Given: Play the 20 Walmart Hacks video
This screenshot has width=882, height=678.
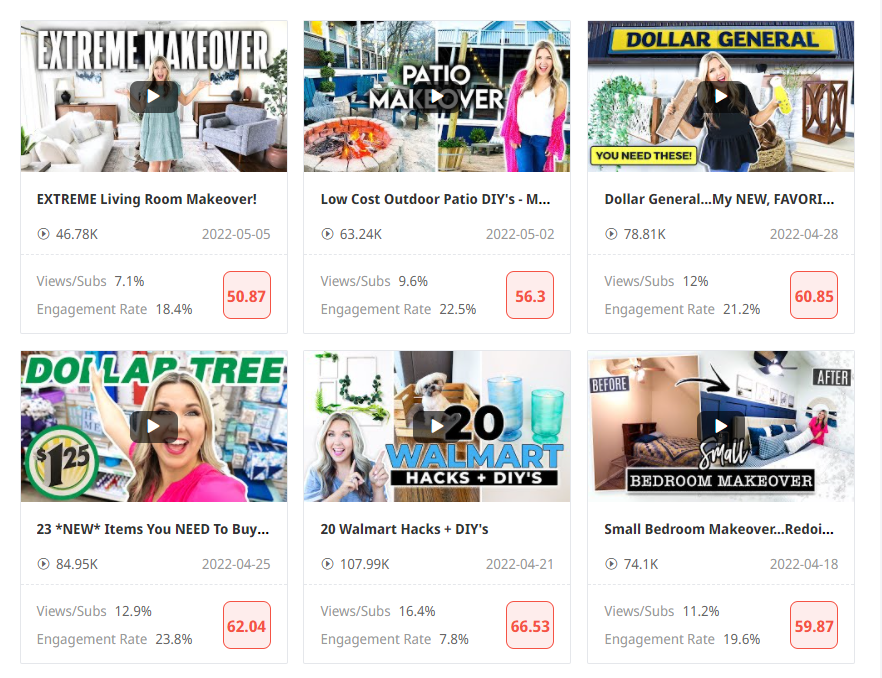Looking at the screenshot, I should coord(437,426).
